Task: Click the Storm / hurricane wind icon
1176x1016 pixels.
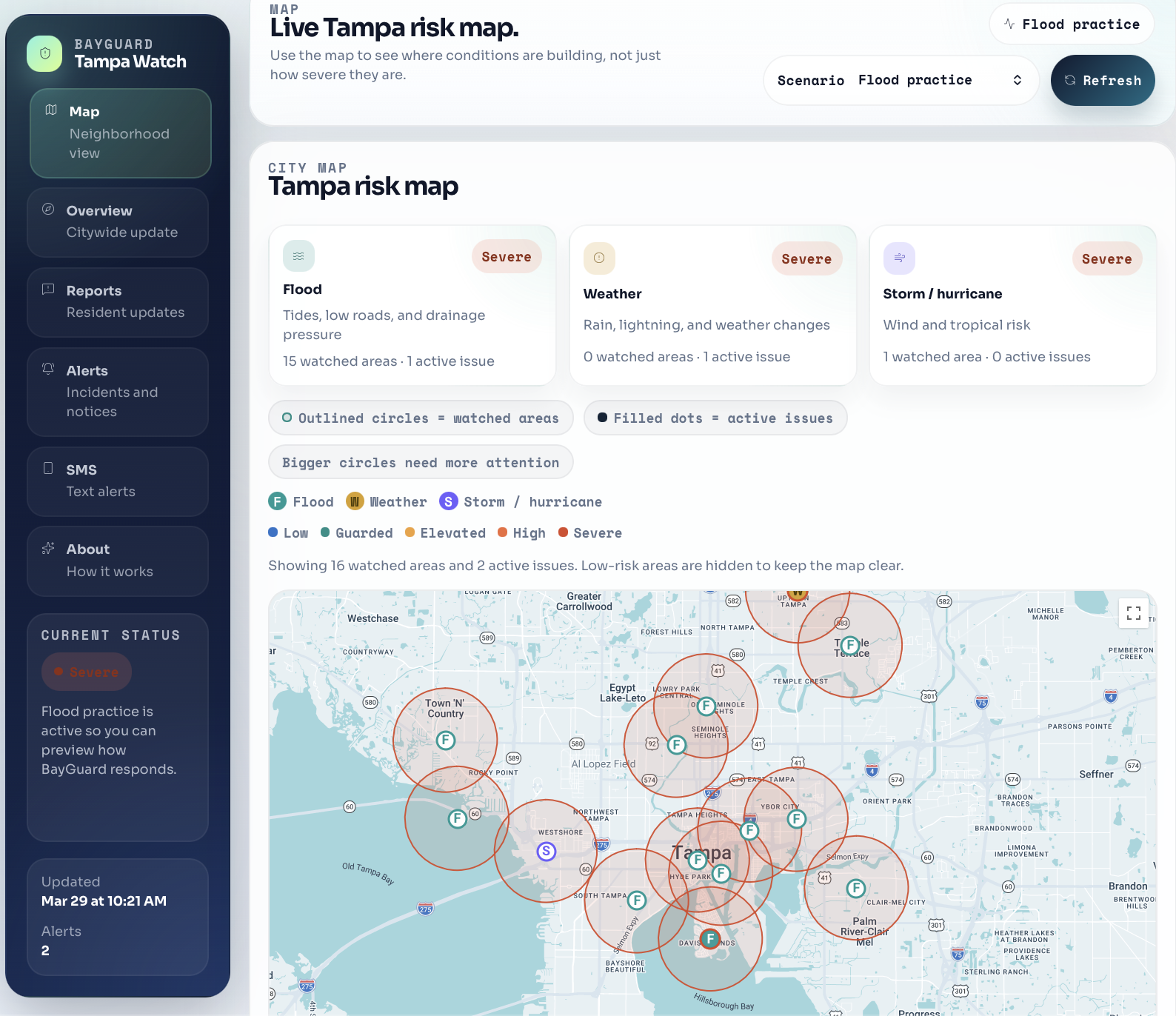Action: [899, 258]
